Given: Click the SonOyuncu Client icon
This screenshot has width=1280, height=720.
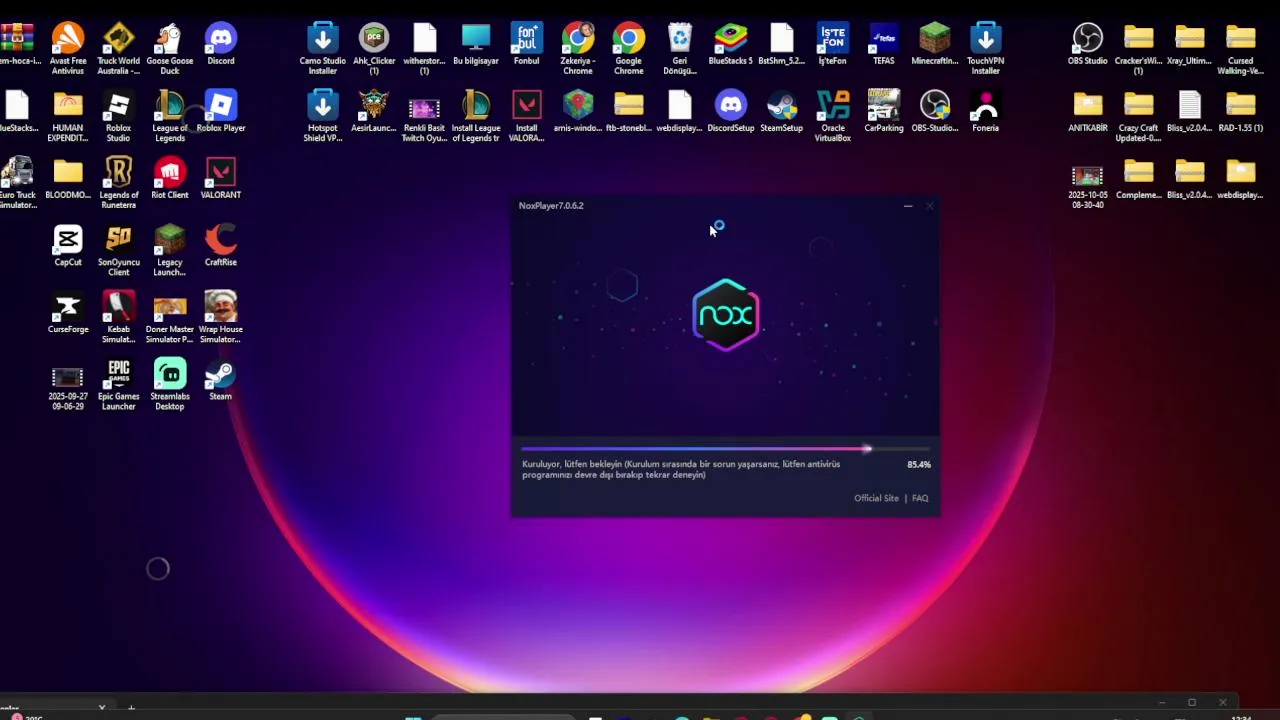Looking at the screenshot, I should click(118, 250).
